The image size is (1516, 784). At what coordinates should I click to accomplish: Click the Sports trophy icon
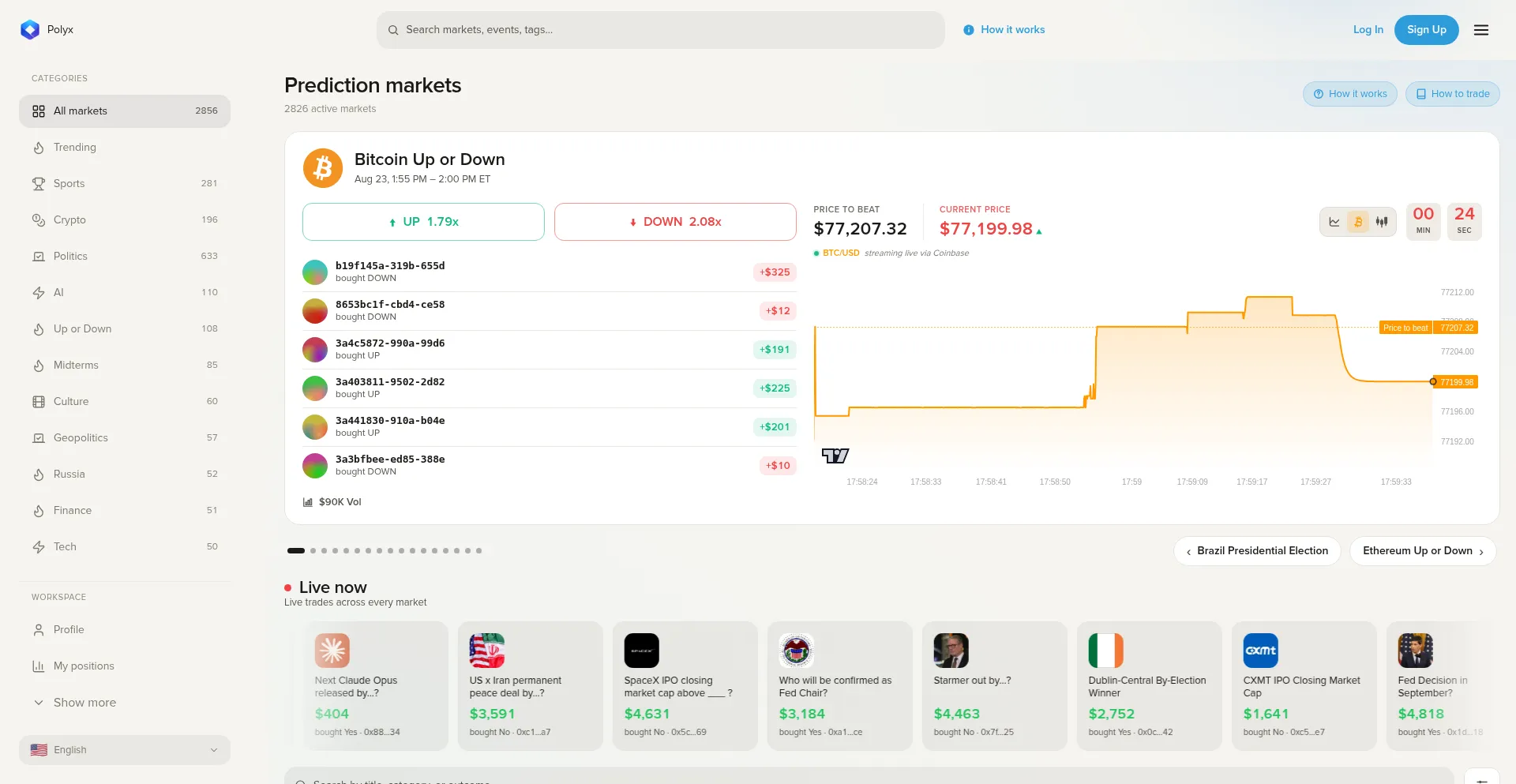[39, 184]
